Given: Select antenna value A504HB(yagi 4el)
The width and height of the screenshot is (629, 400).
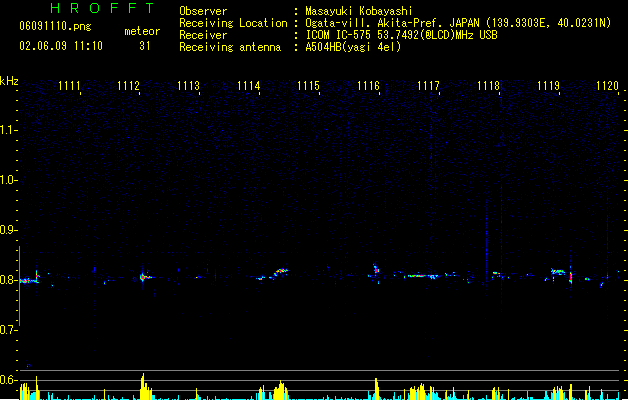Looking at the screenshot, I should coord(353,47).
